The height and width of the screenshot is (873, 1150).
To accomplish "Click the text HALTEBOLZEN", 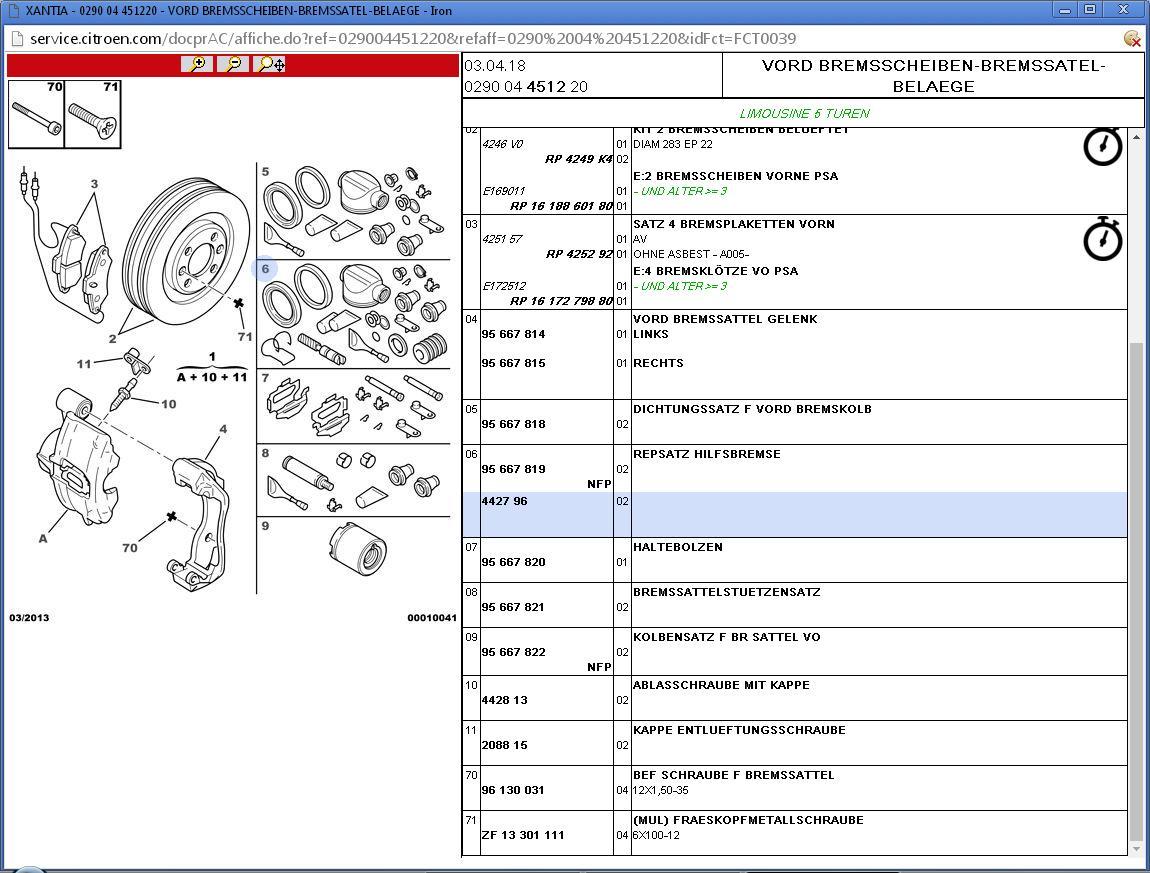I will coord(678,547).
